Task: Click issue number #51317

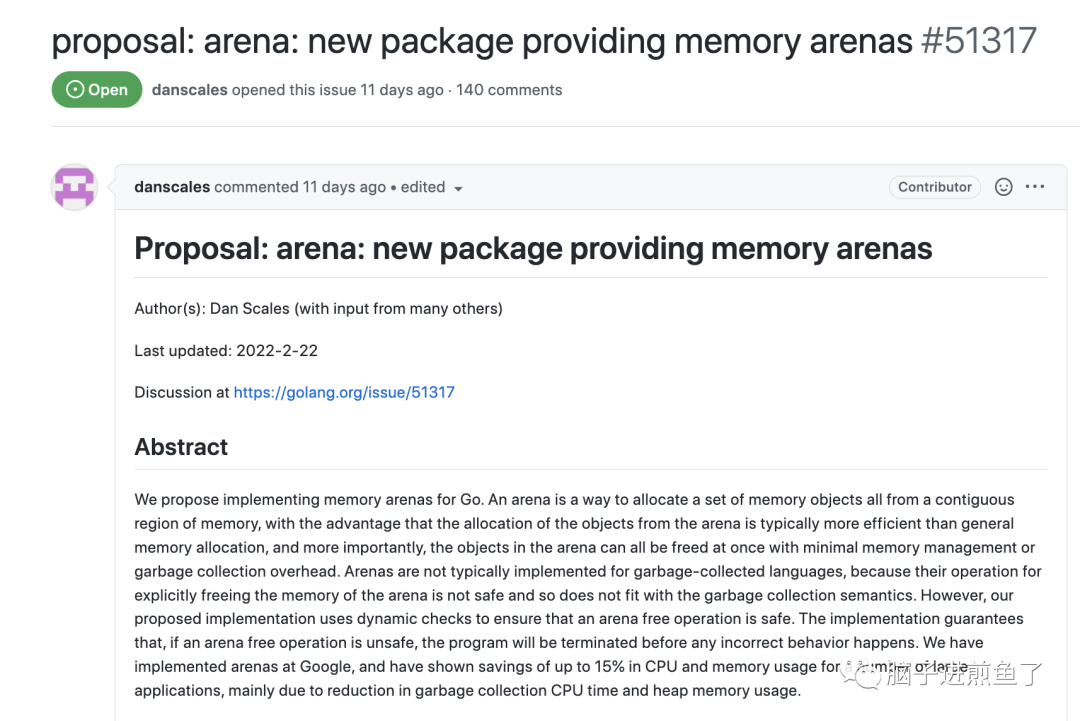Action: coord(979,42)
